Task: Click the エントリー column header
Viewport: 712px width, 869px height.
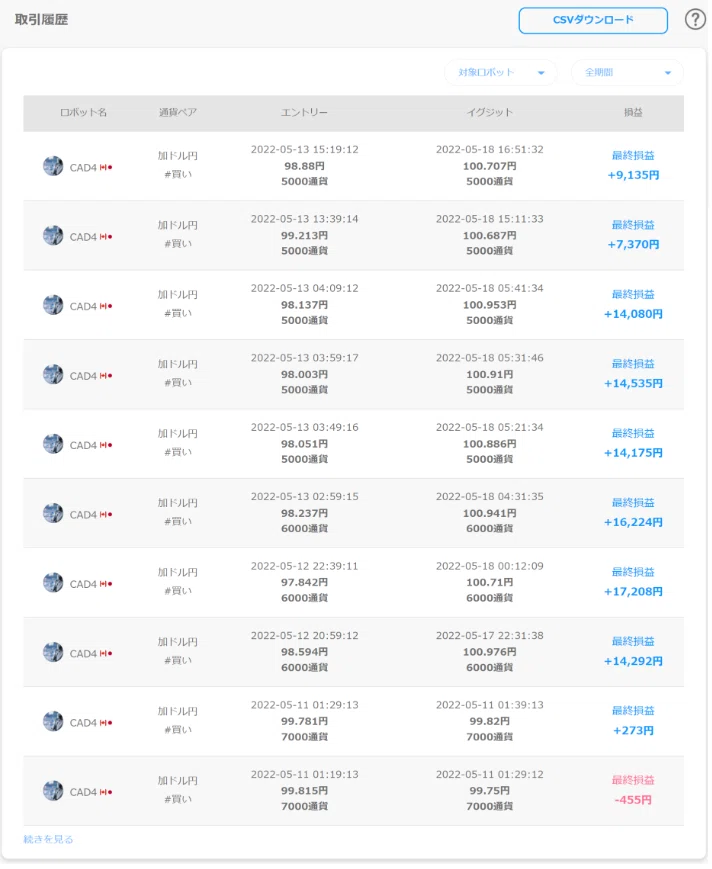Action: coord(304,113)
